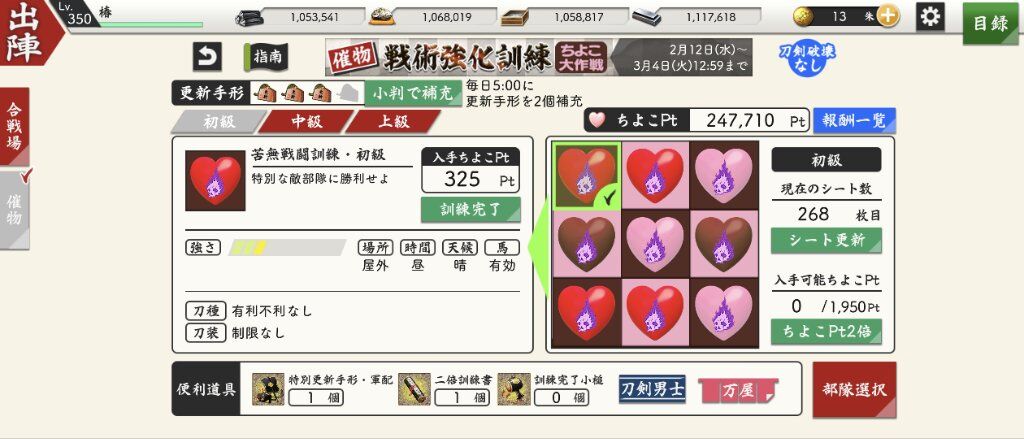
Task: Select the bottom-right pink heart panel
Action: click(724, 313)
